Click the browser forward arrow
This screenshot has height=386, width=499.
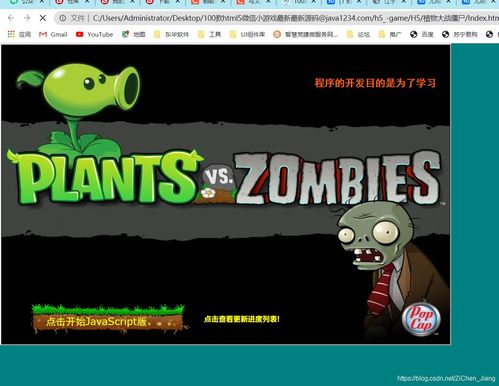click(27, 18)
